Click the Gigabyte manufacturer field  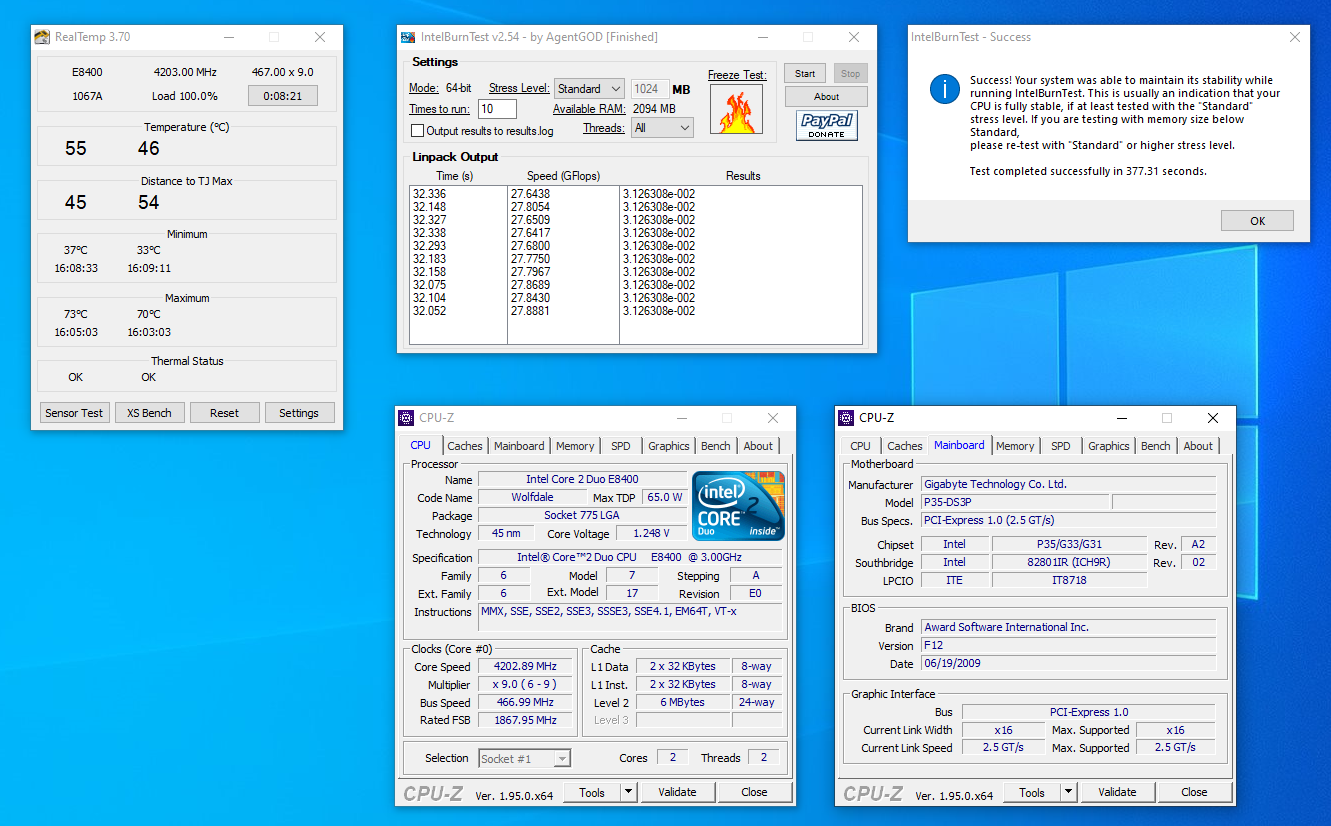pos(1069,484)
